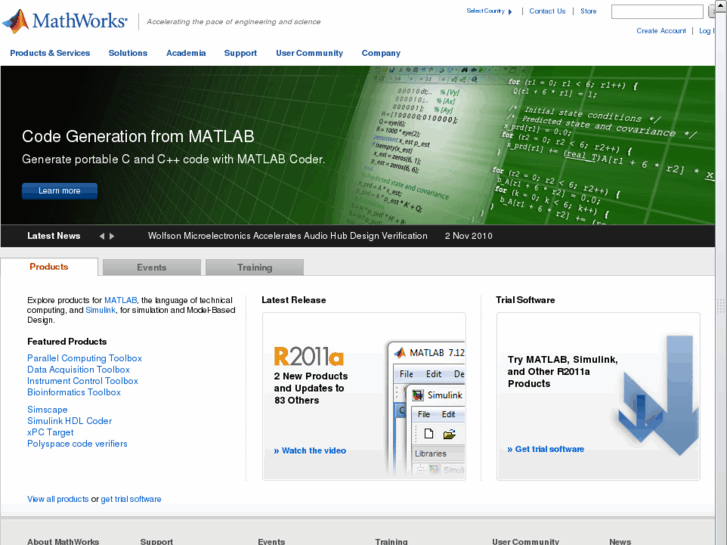Click the Learn more button
This screenshot has height=545, width=727.
click(59, 191)
